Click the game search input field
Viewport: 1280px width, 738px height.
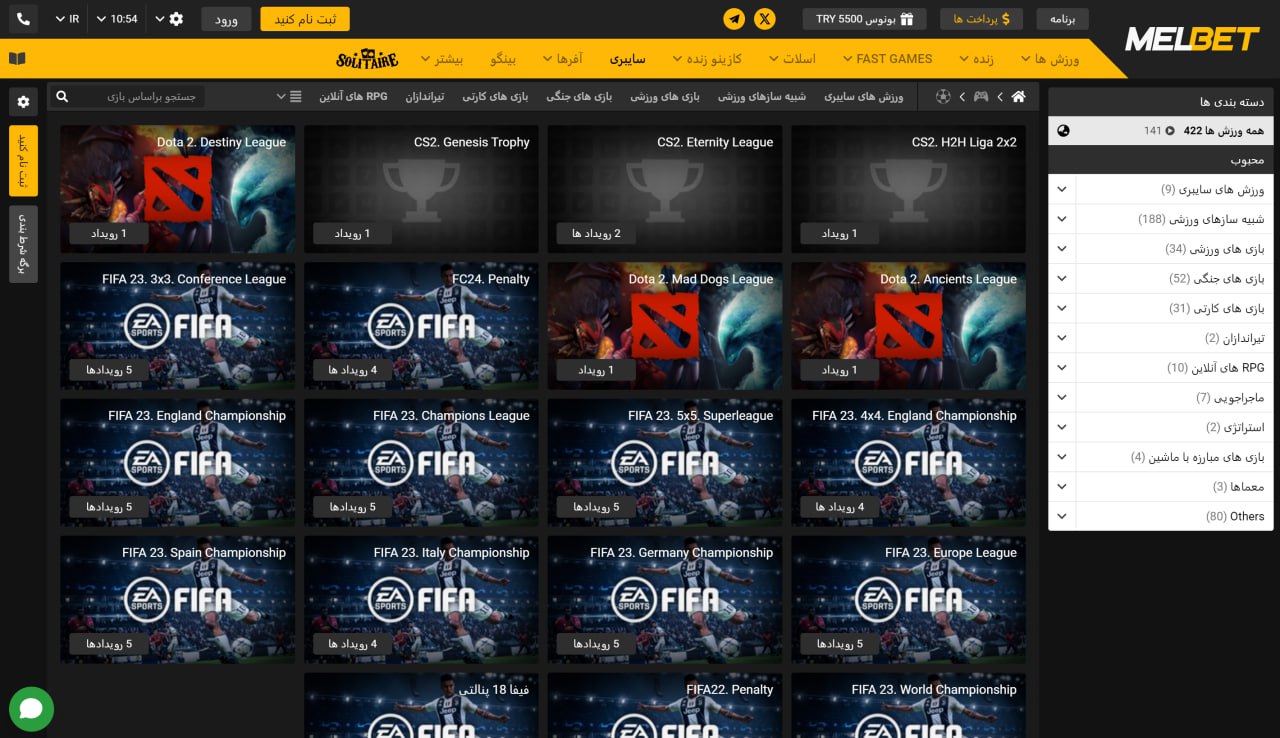pyautogui.click(x=140, y=97)
